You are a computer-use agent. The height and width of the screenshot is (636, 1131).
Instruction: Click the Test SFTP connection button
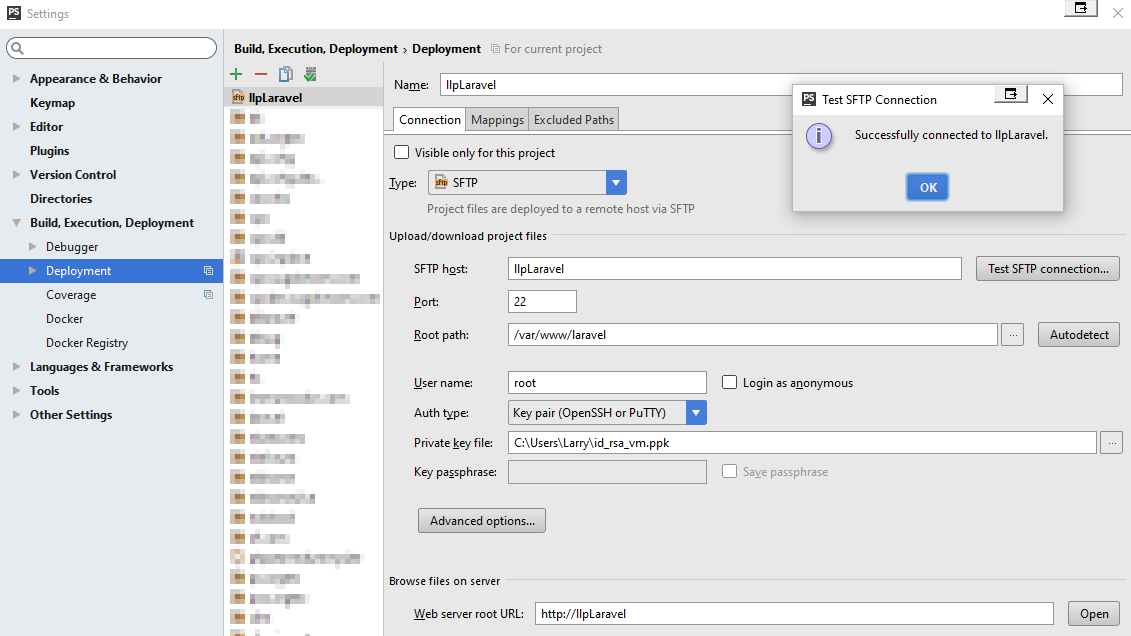pyautogui.click(x=1047, y=268)
